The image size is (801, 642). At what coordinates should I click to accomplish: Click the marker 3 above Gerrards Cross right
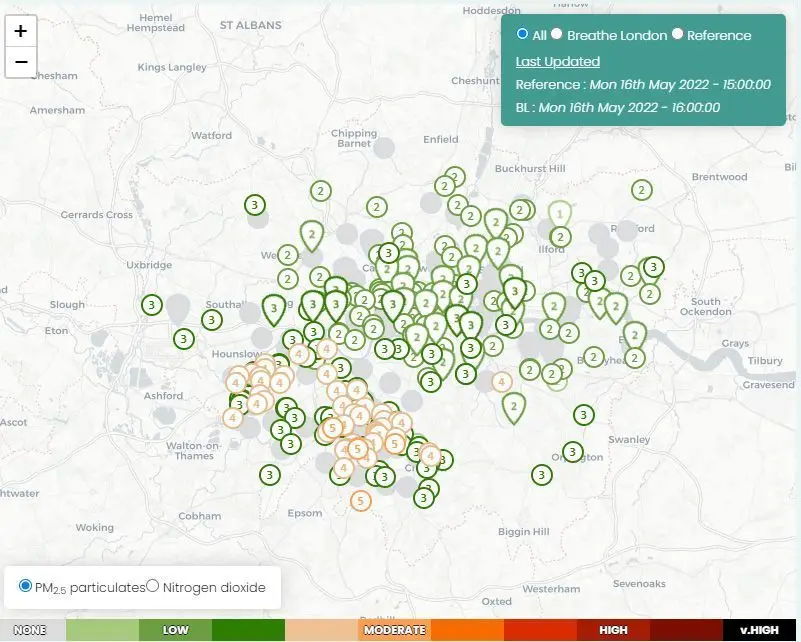click(x=255, y=205)
